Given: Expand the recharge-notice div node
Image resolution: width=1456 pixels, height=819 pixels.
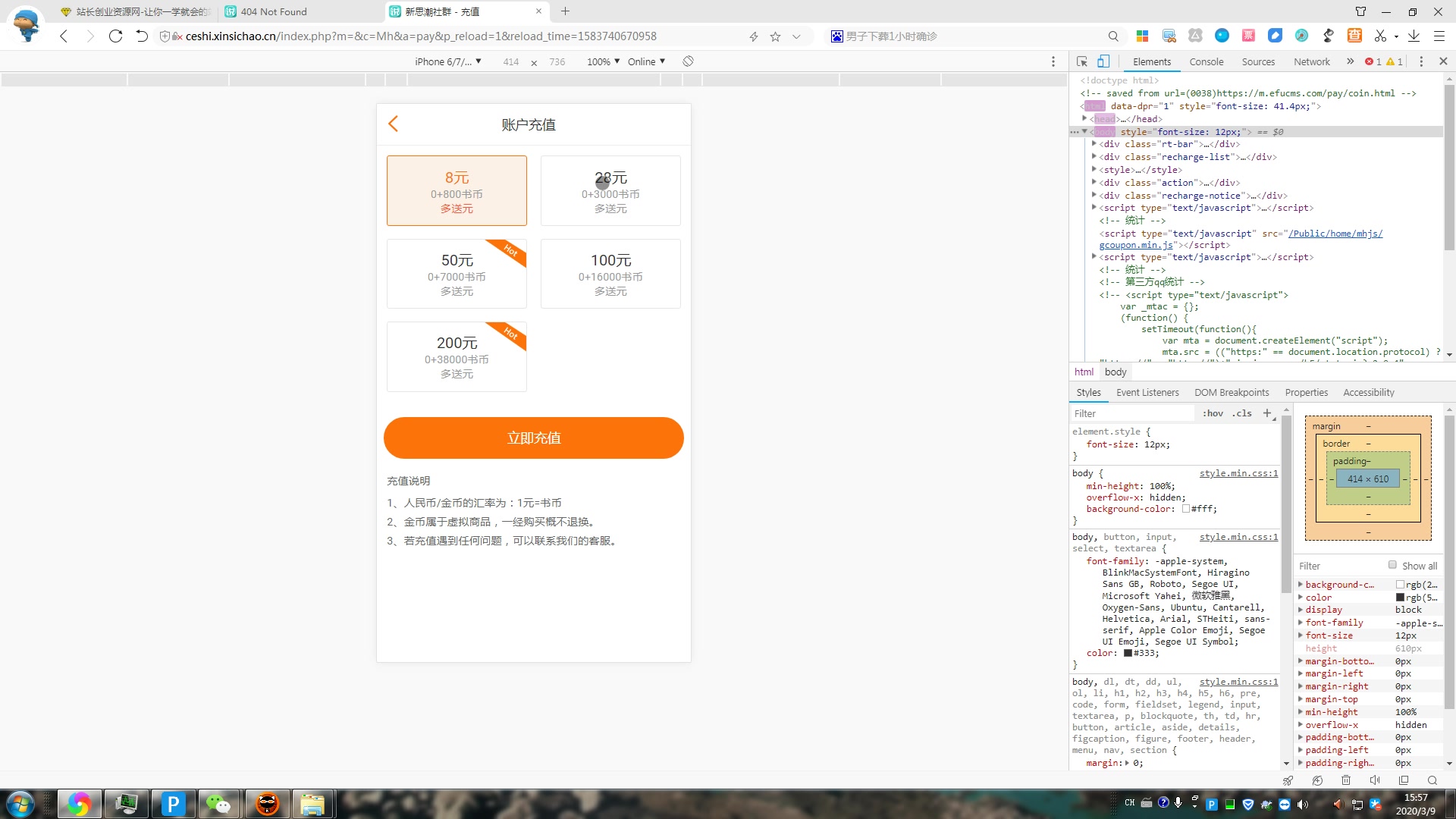Looking at the screenshot, I should click(x=1094, y=195).
